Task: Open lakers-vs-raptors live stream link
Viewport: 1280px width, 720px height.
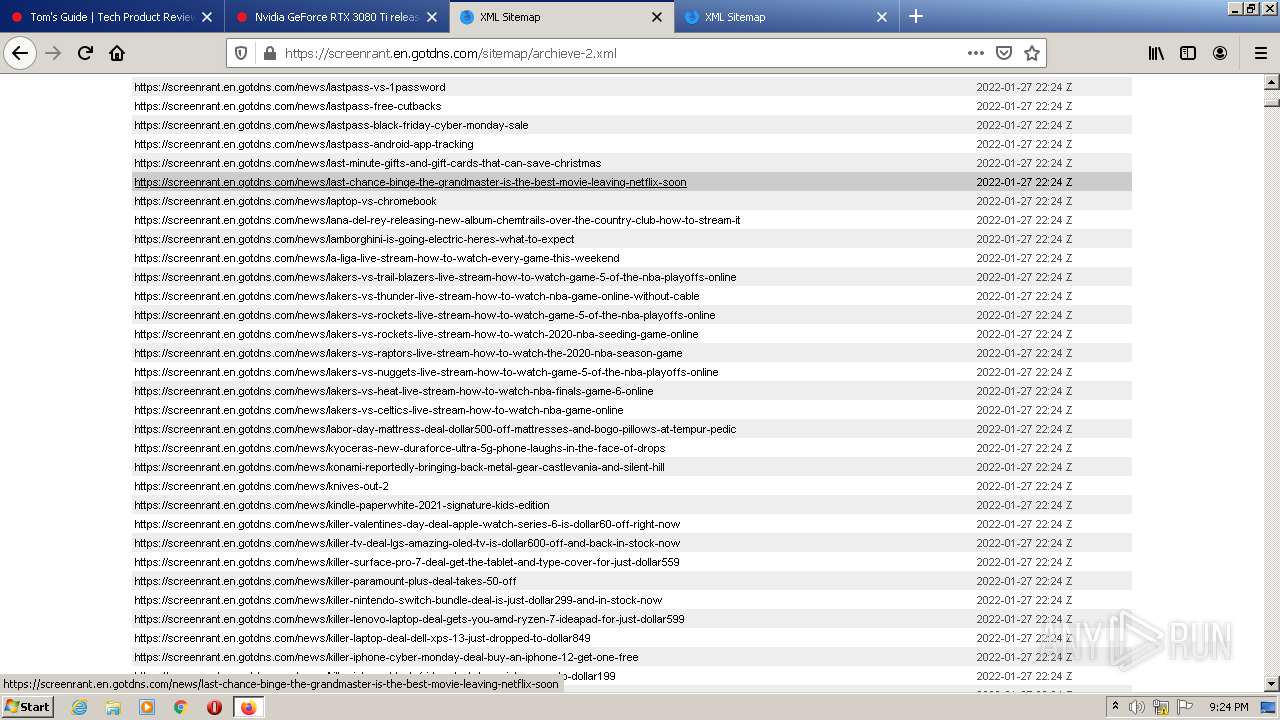Action: (x=408, y=353)
